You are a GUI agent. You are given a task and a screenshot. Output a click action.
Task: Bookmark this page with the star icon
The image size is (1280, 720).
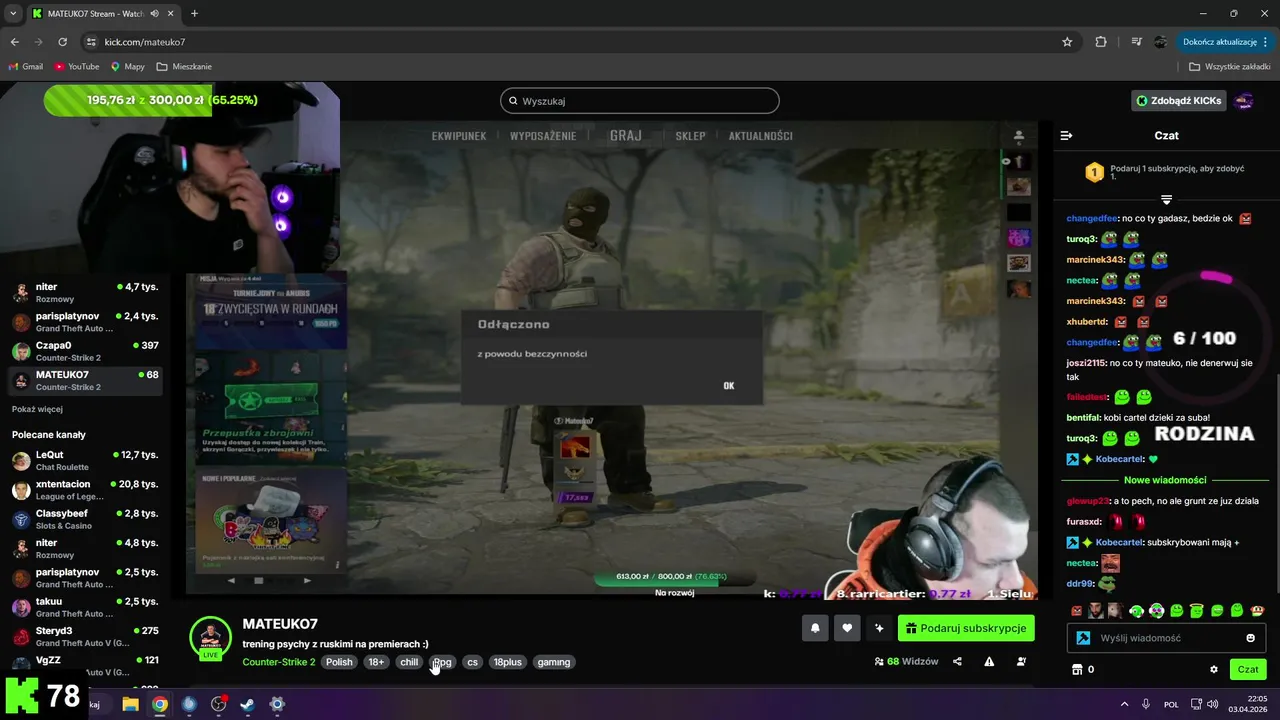1067,42
